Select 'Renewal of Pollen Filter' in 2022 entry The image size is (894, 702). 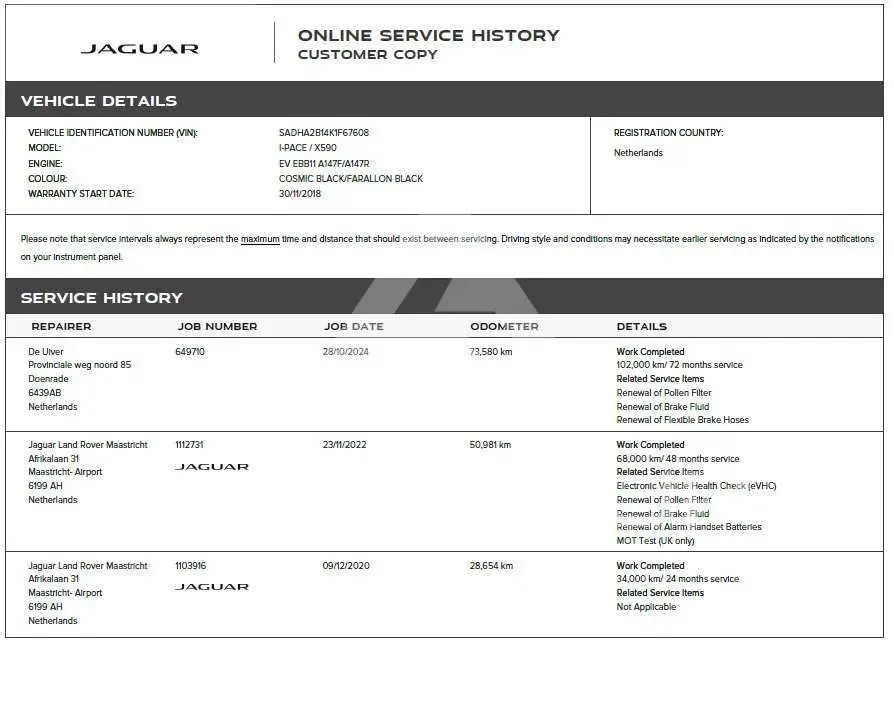pyautogui.click(x=664, y=500)
